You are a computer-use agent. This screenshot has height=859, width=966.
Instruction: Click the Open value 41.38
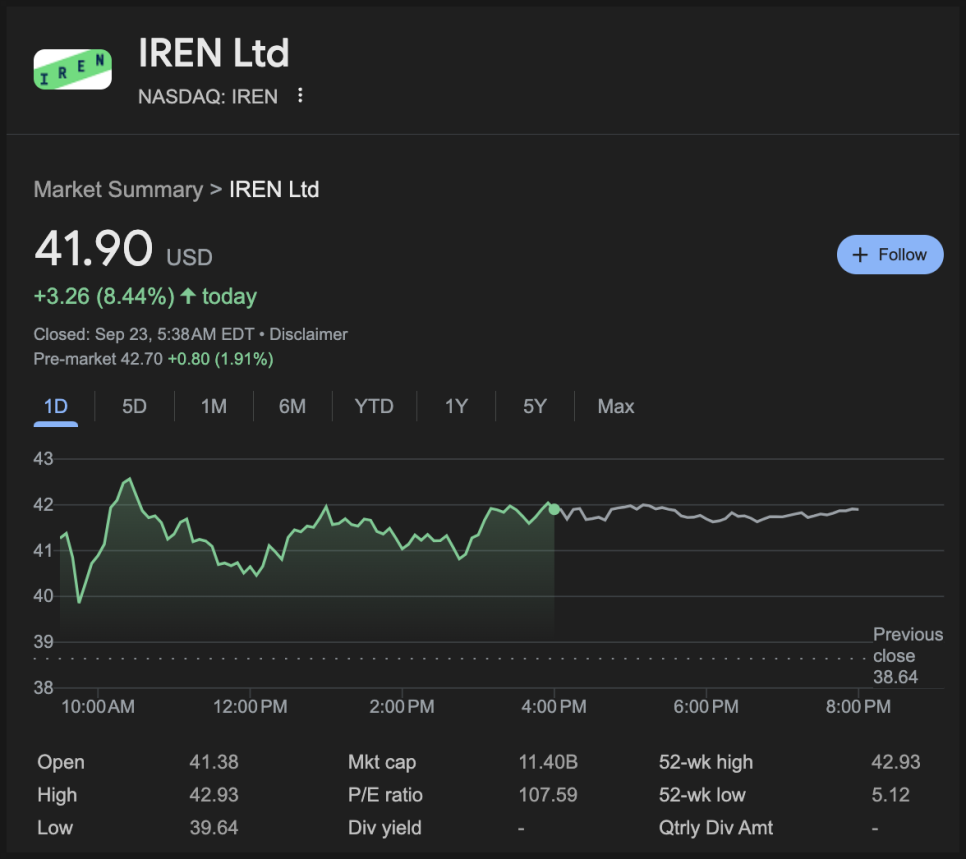[x=214, y=762]
